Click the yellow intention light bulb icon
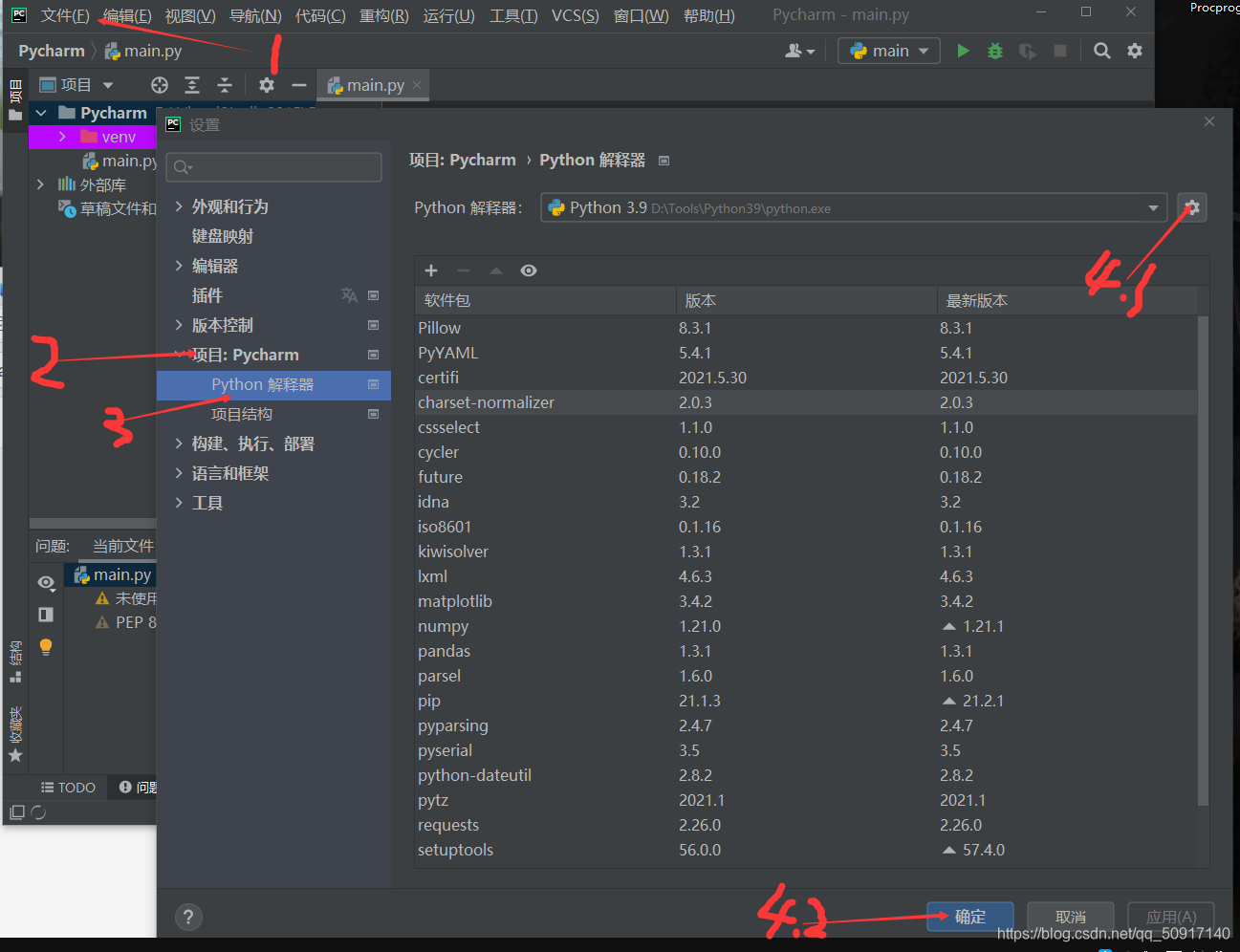1240x952 pixels. (x=46, y=647)
